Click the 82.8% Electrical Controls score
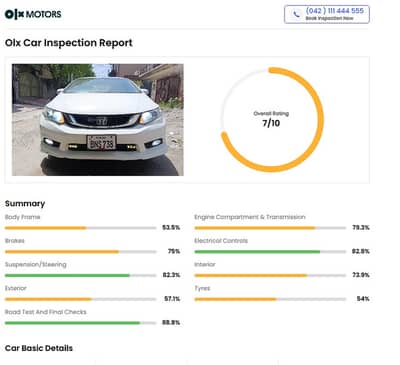 [x=361, y=251]
